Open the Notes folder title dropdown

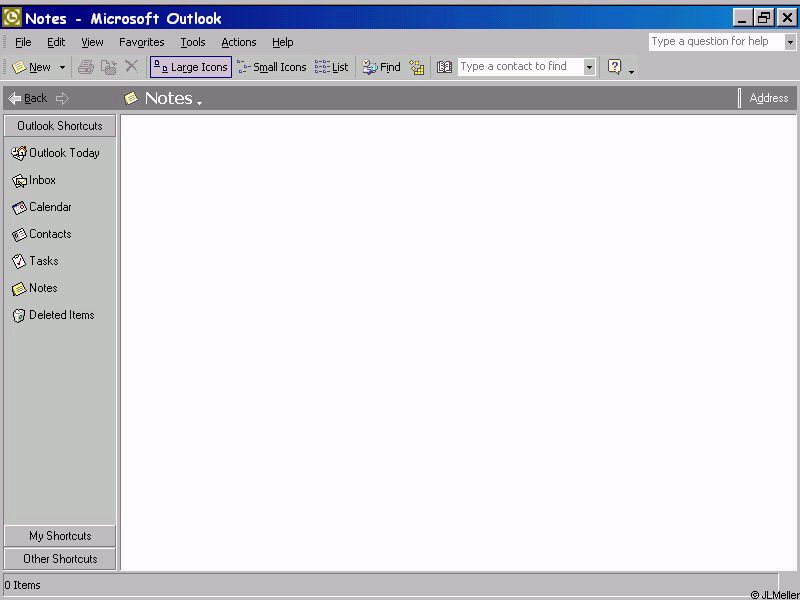coord(163,98)
